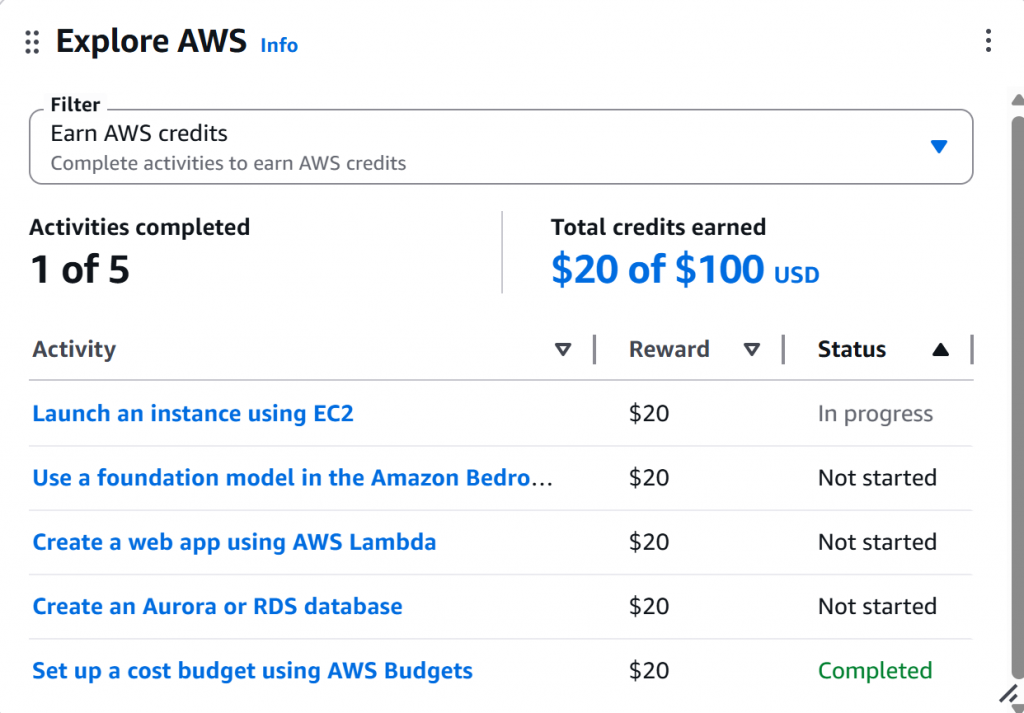The image size is (1024, 713).
Task: Open the Earn AWS credits filter dropdown
Action: click(500, 147)
